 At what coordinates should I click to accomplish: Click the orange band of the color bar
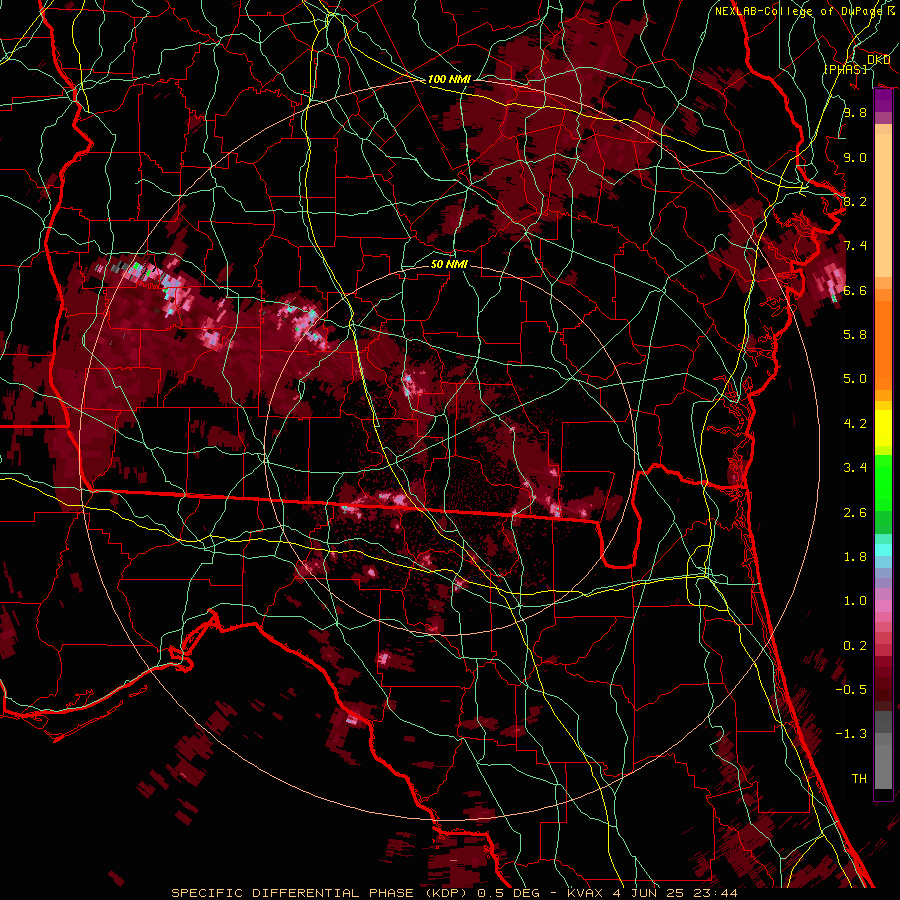tap(883, 344)
